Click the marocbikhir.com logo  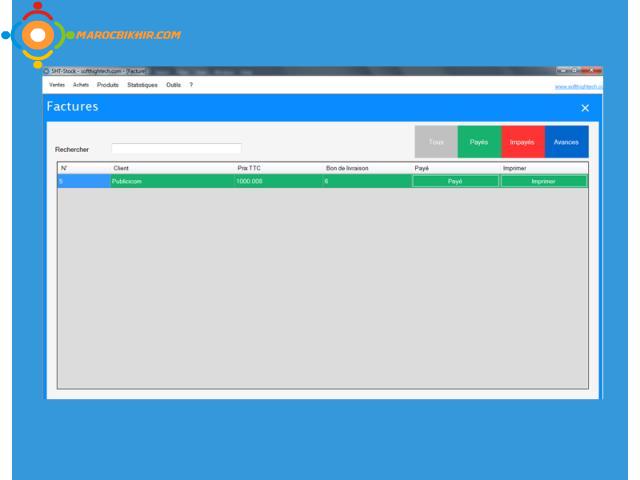[91, 35]
